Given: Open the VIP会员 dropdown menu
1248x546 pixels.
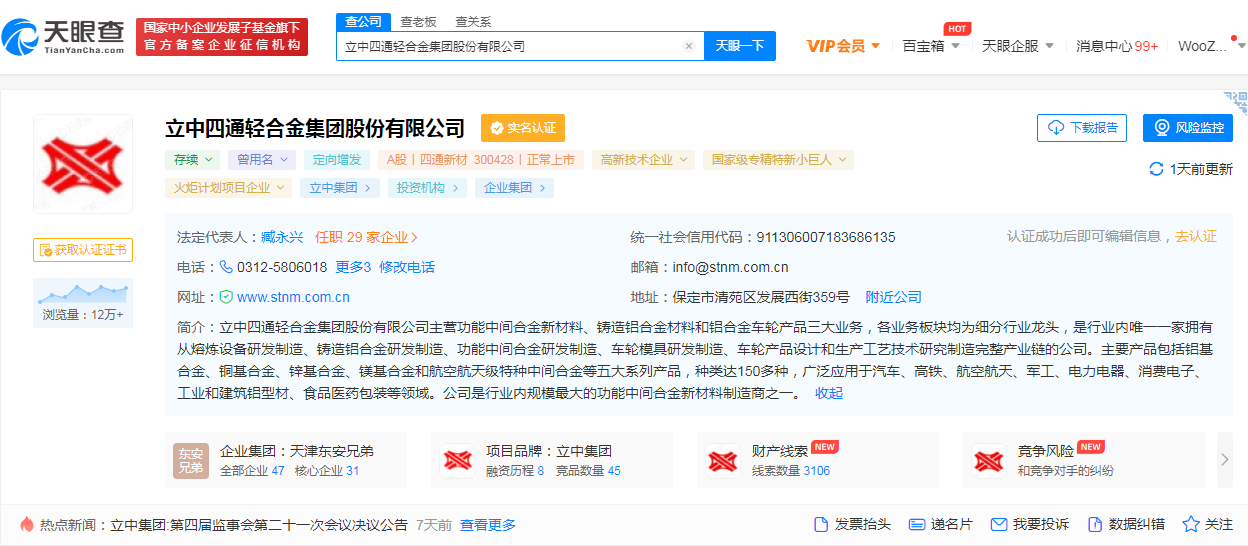Looking at the screenshot, I should 843,46.
